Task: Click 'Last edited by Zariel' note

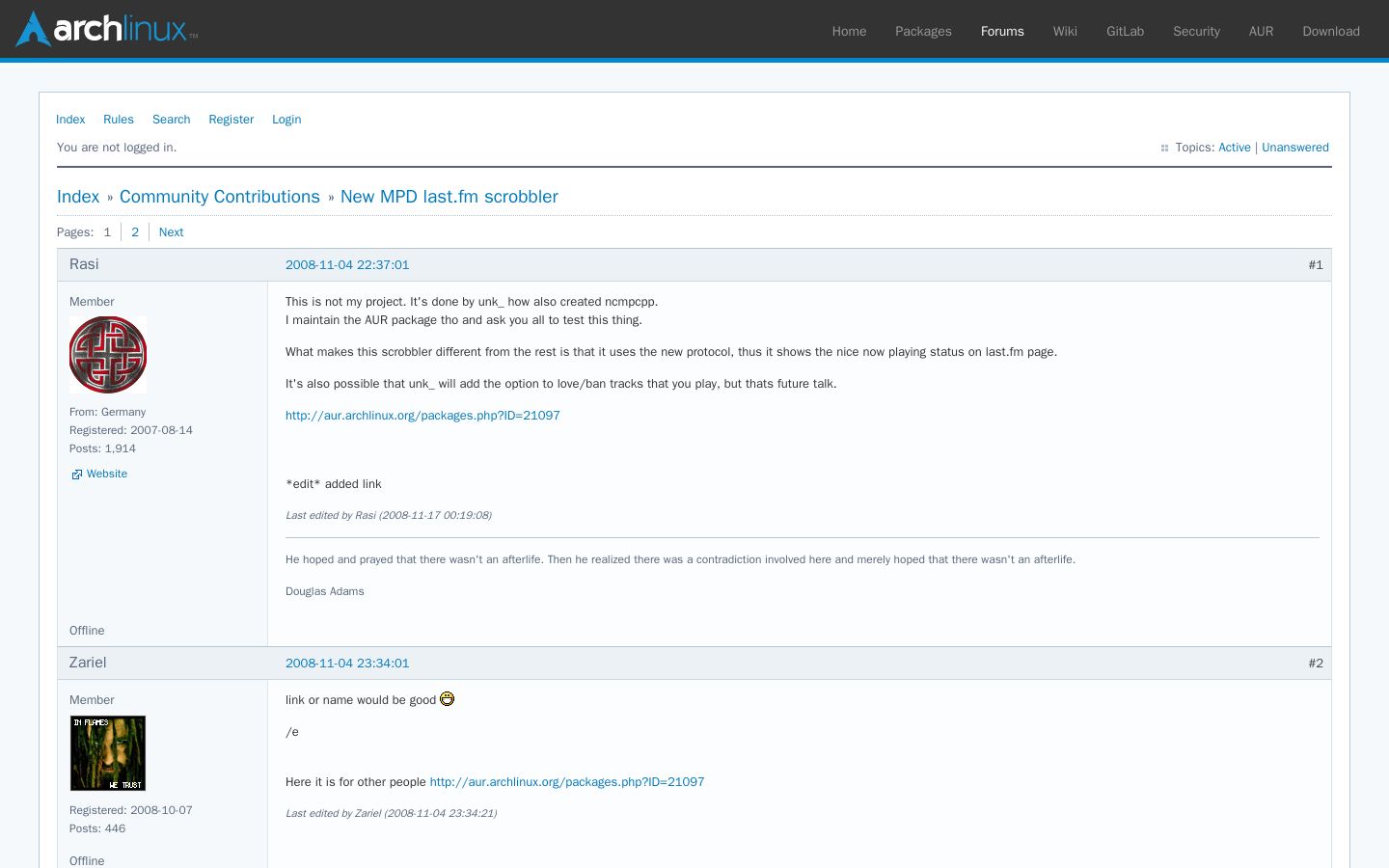Action: [x=392, y=813]
